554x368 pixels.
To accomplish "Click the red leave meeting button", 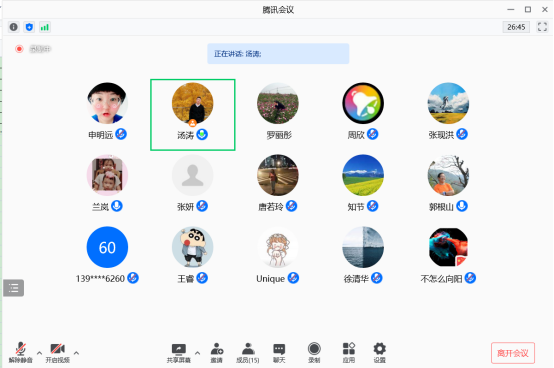I will [x=513, y=353].
